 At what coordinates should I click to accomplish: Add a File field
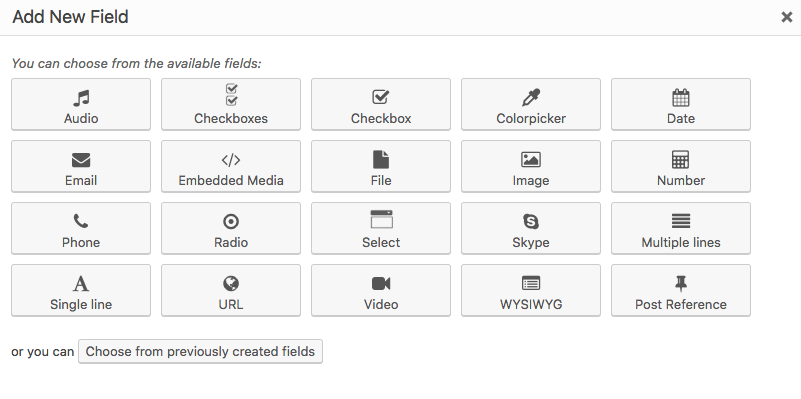click(x=381, y=167)
